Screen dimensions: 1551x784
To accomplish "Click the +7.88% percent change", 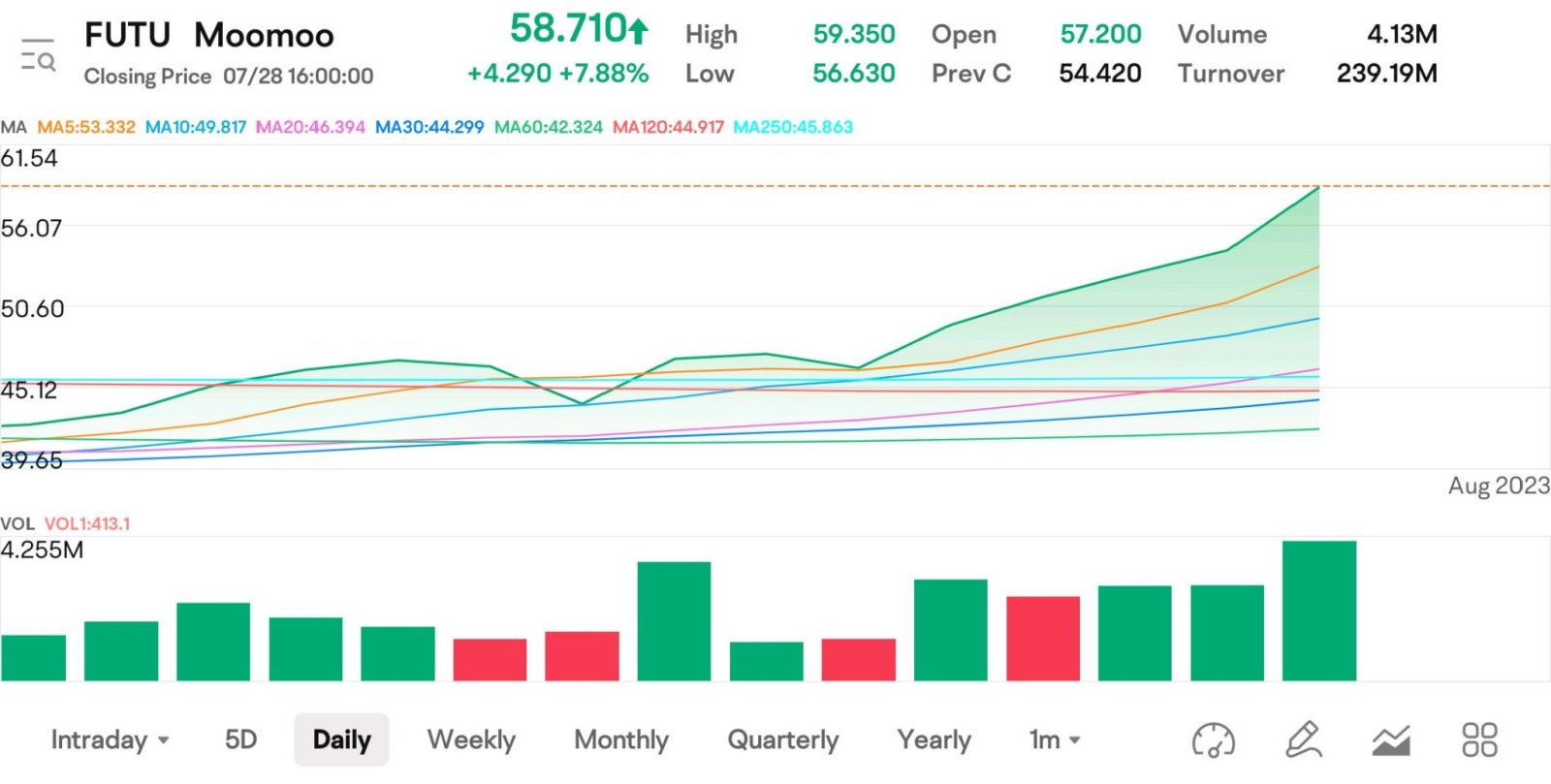I will point(604,74).
